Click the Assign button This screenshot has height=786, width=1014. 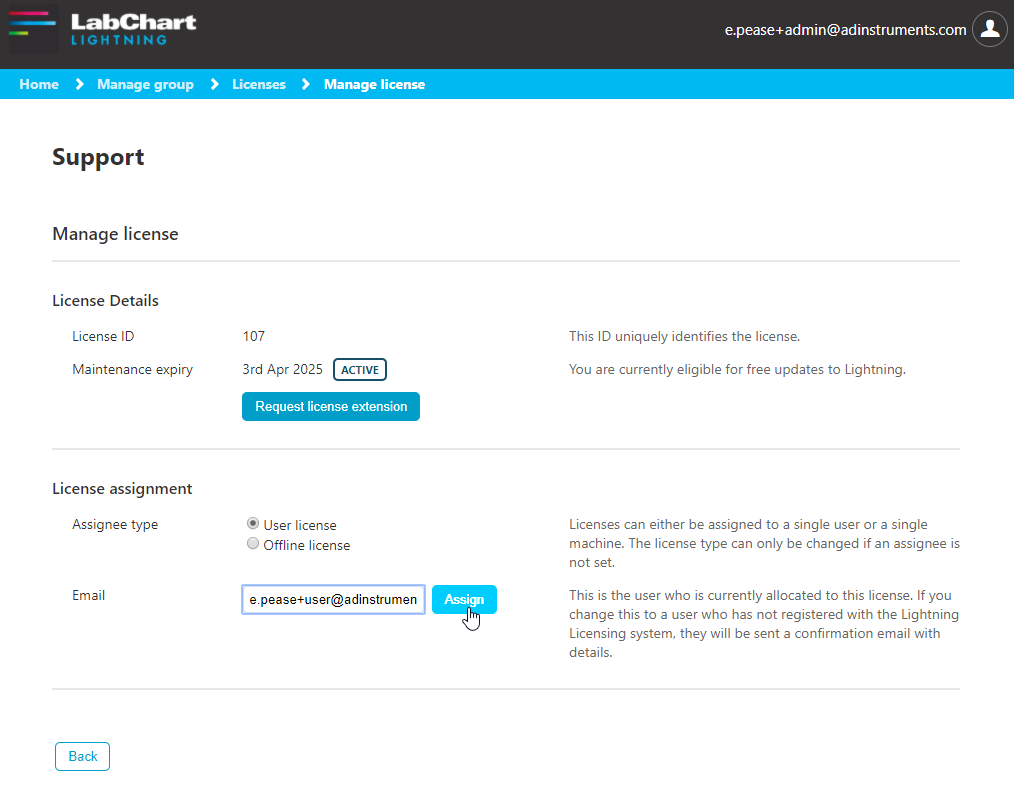(464, 599)
